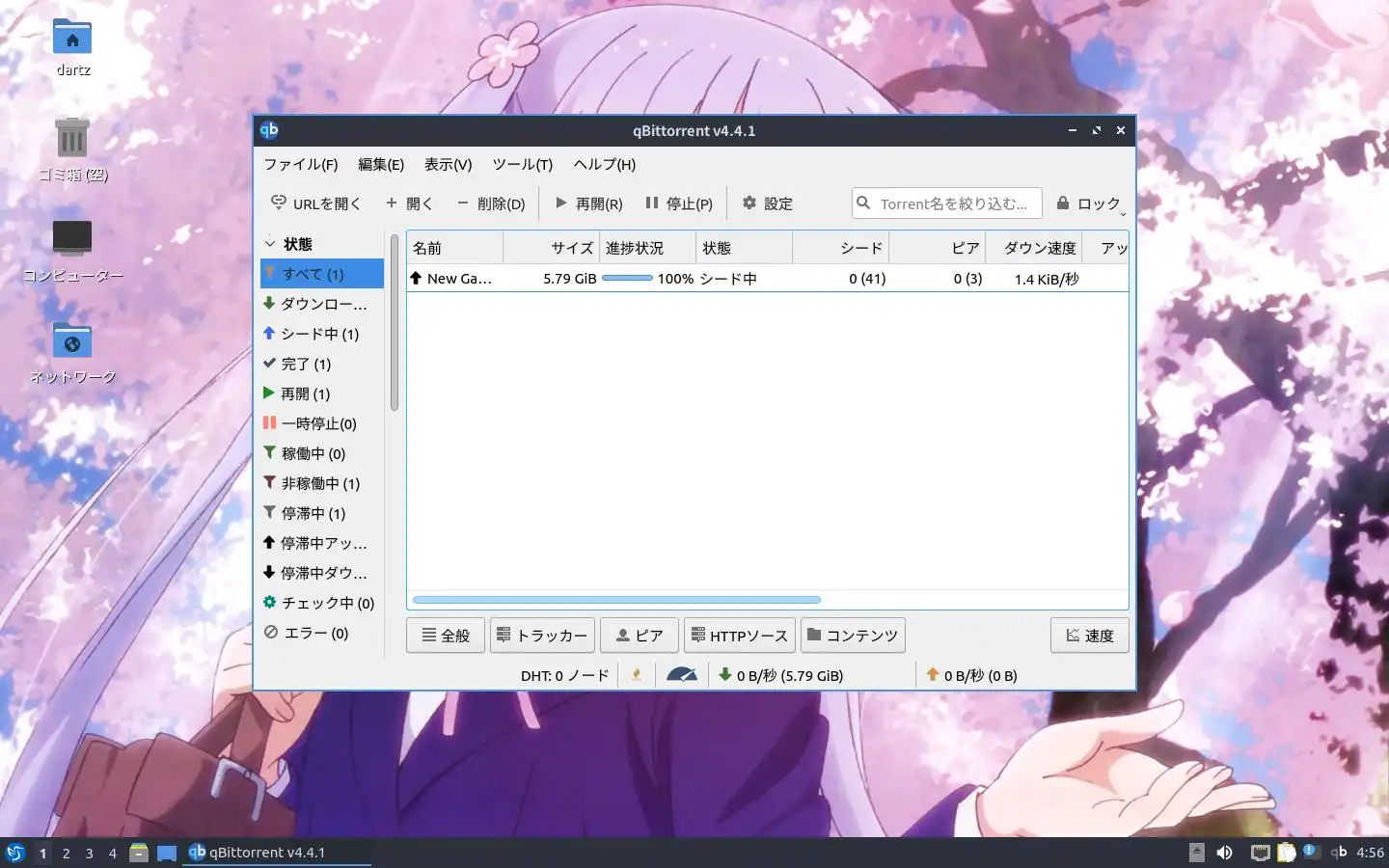Expand toolbar overflow arrow beside ロック
1389x868 pixels.
pyautogui.click(x=1123, y=213)
